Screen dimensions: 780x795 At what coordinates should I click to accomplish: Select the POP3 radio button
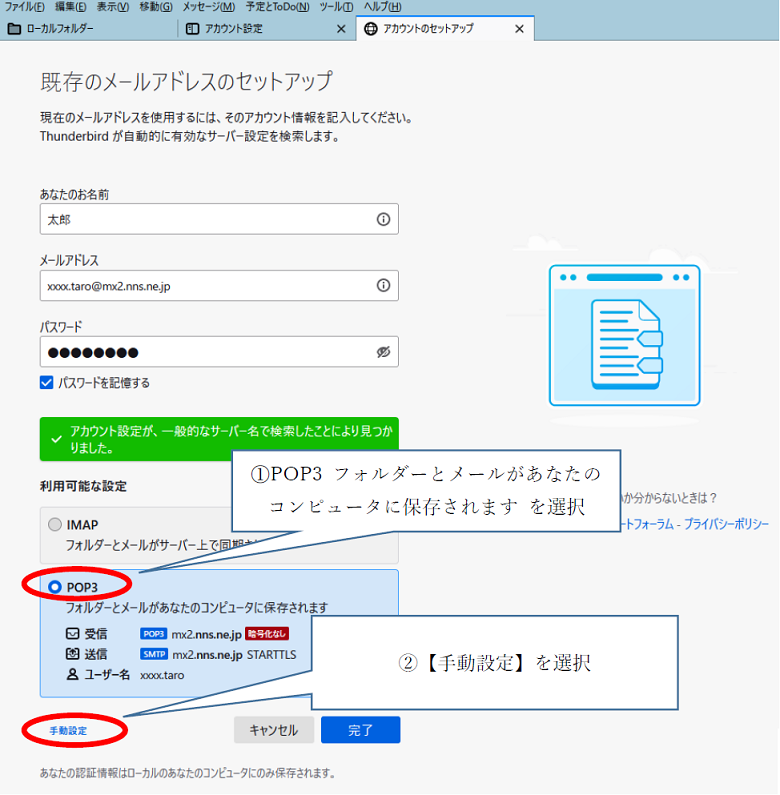55,587
